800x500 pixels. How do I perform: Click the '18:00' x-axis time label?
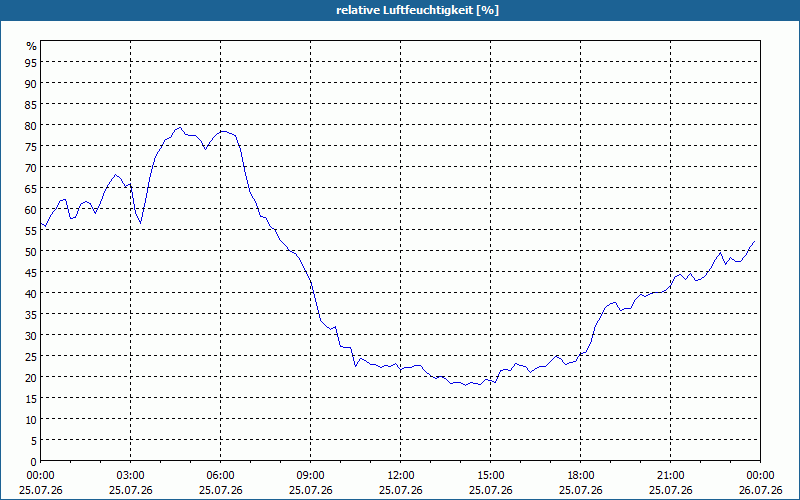[x=581, y=476]
